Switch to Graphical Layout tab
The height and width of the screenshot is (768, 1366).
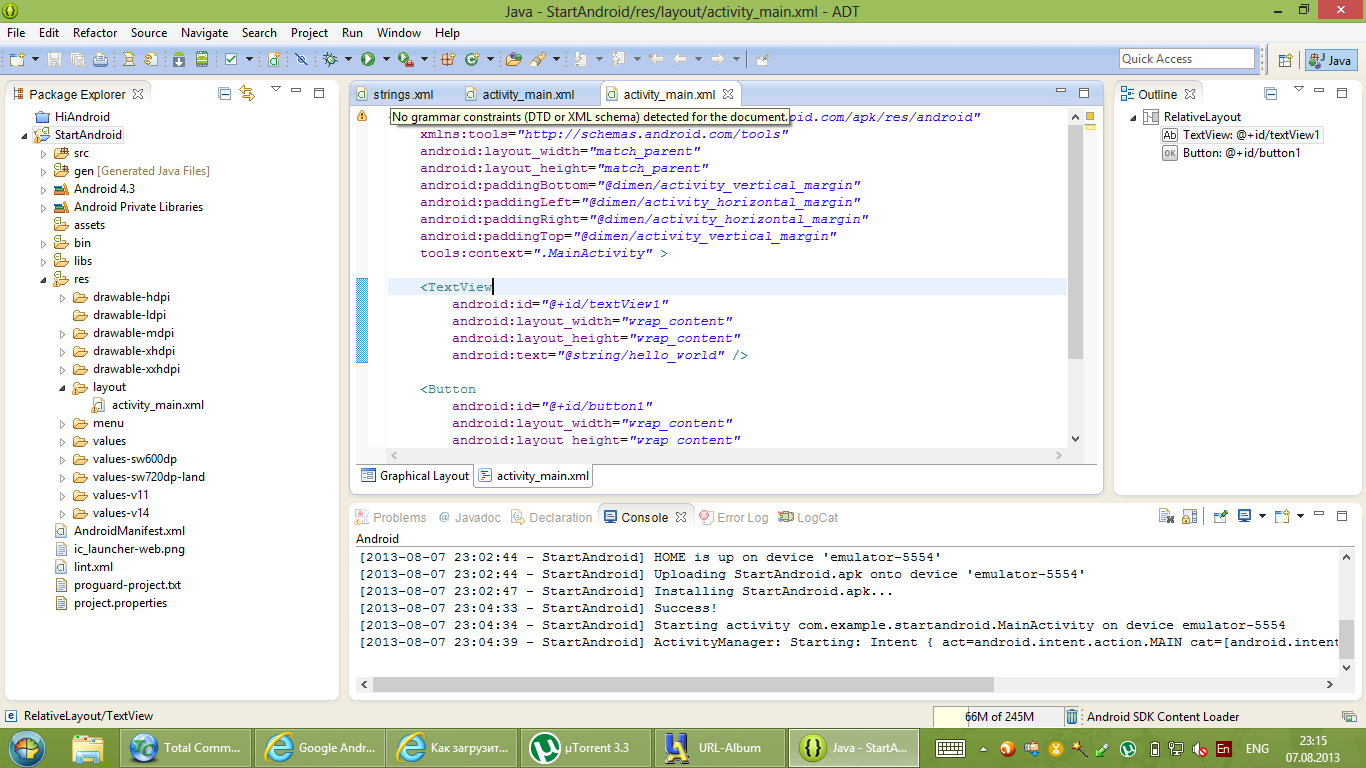click(415, 475)
